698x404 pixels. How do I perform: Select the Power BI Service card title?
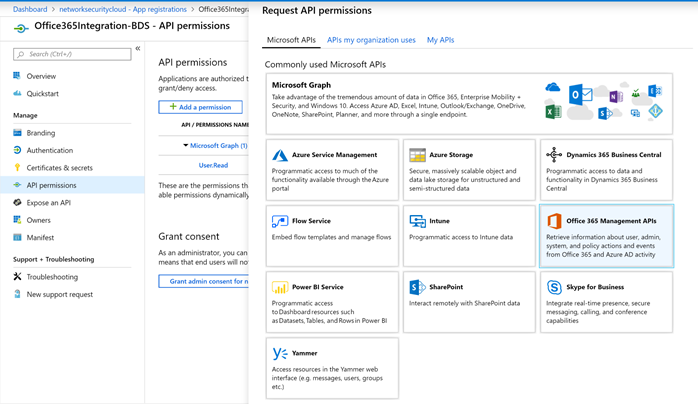[317, 287]
